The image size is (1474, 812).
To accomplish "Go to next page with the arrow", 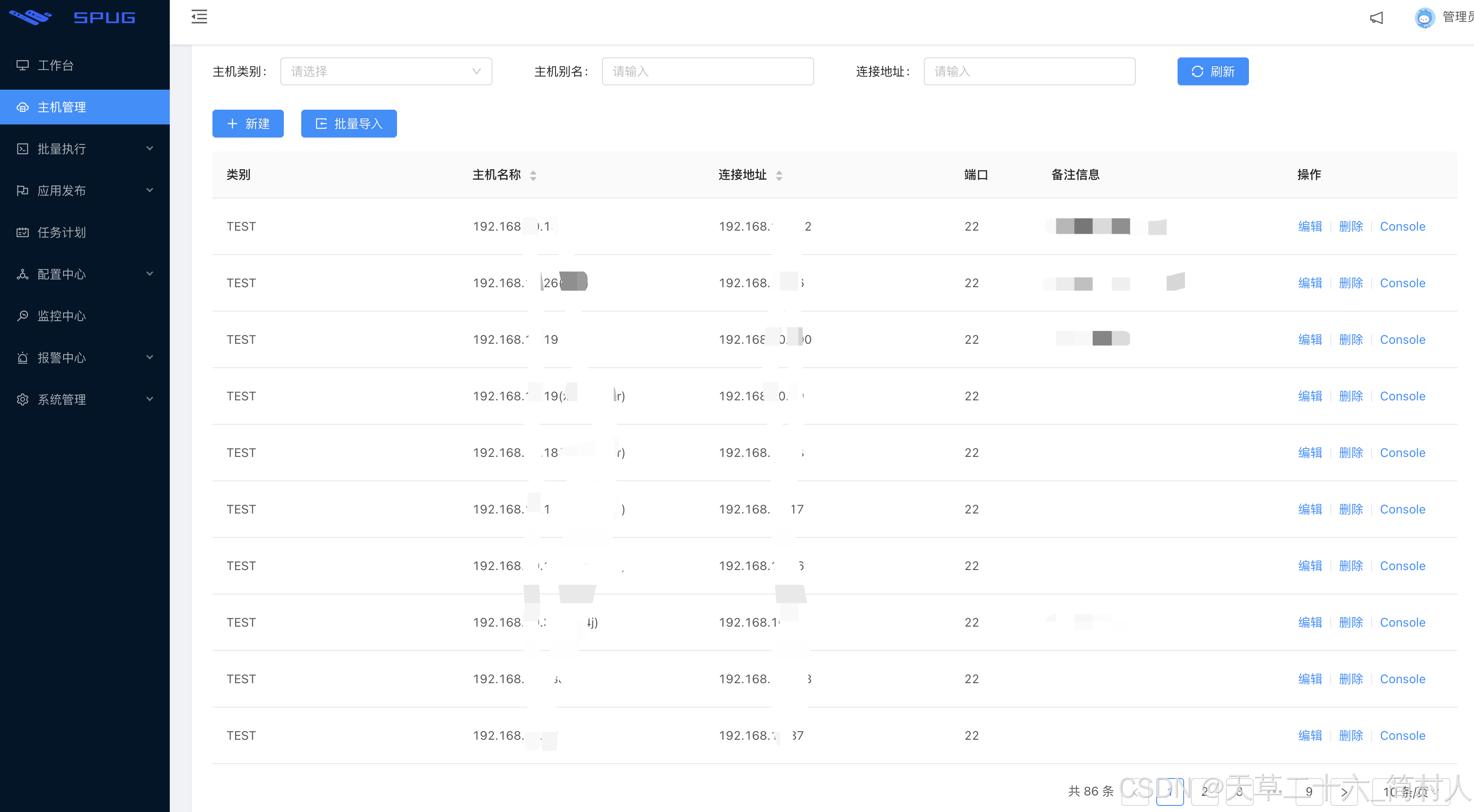I will [1344, 792].
